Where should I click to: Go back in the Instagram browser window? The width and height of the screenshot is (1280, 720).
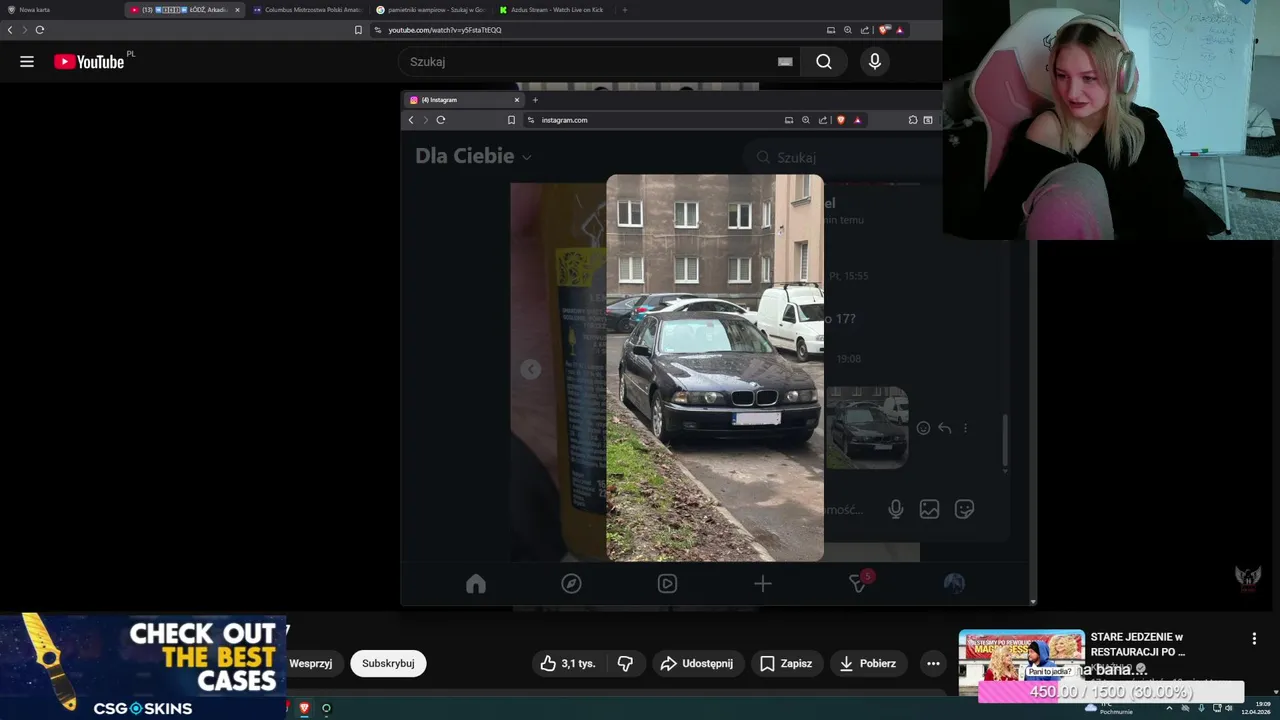pos(411,120)
